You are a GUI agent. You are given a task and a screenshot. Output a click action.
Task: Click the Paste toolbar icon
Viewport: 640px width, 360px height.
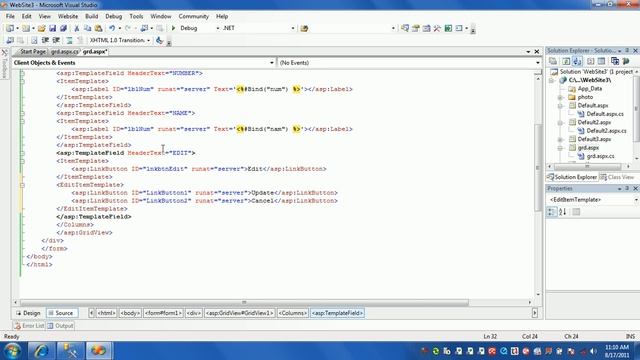[98, 28]
